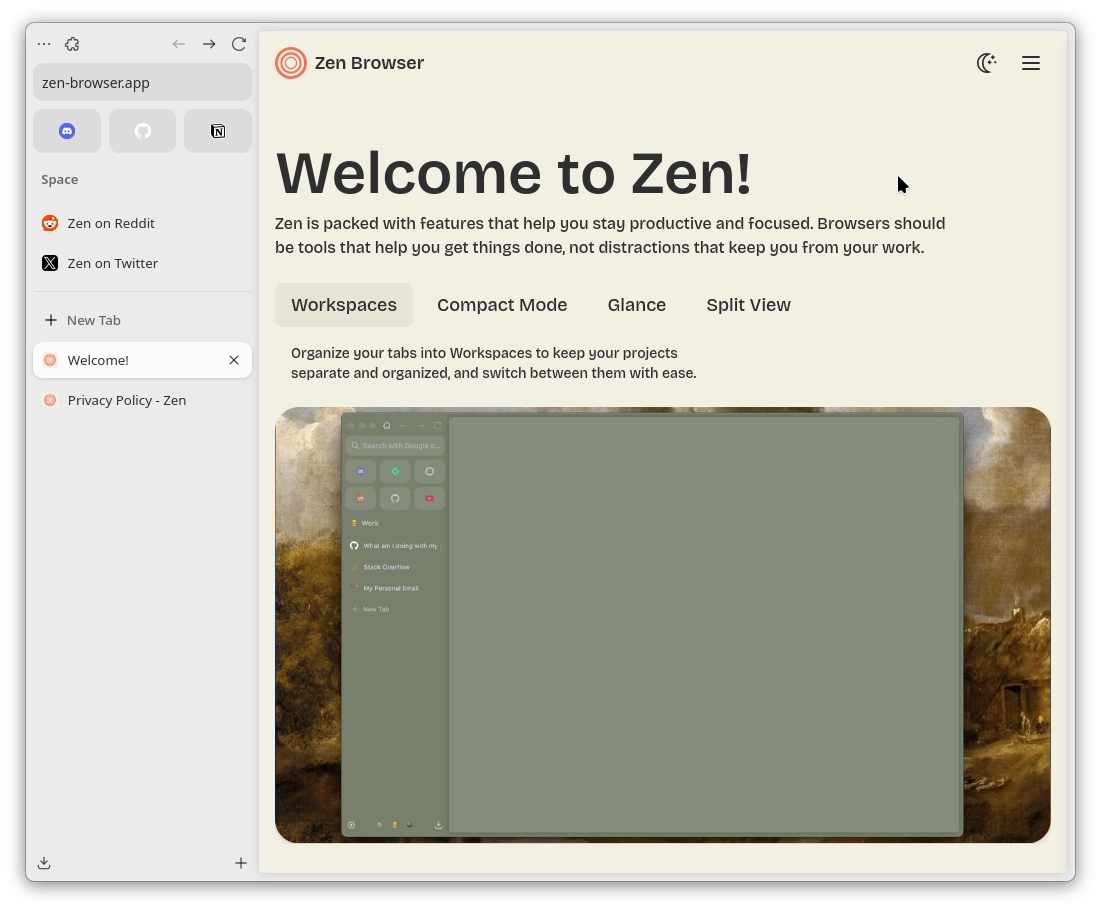The height and width of the screenshot is (910, 1101).
Task: Open the hamburger menu on the page
Action: (1031, 63)
